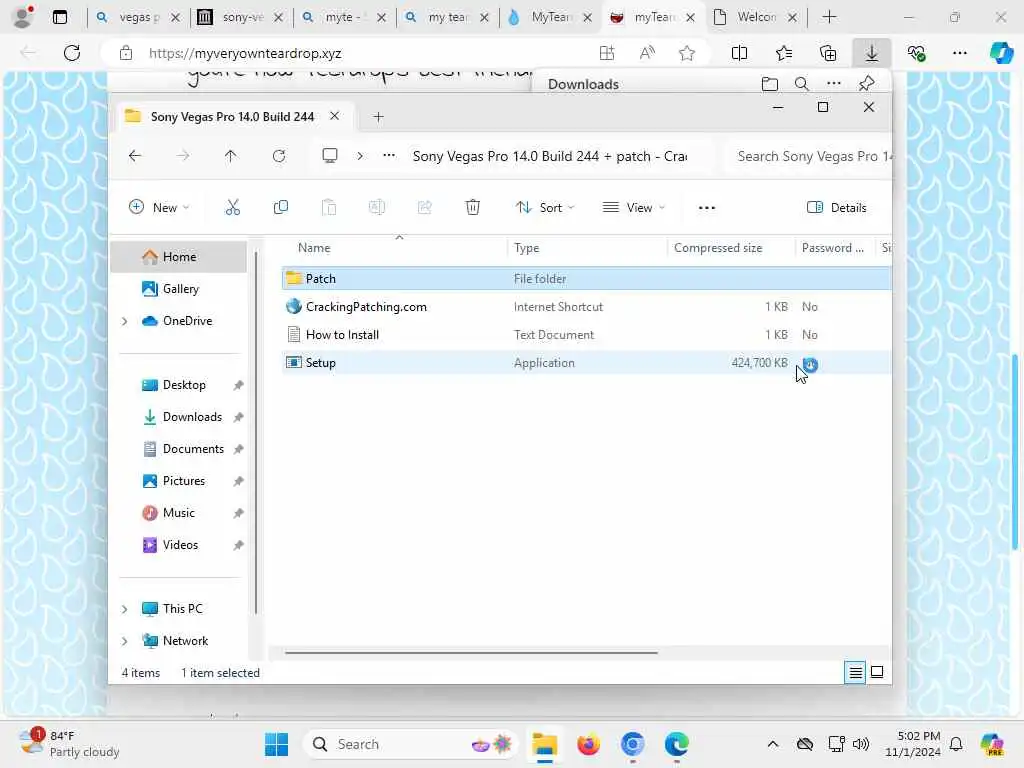The image size is (1024, 768).
Task: Switch to large thumbnails view in status bar
Action: coord(877,672)
